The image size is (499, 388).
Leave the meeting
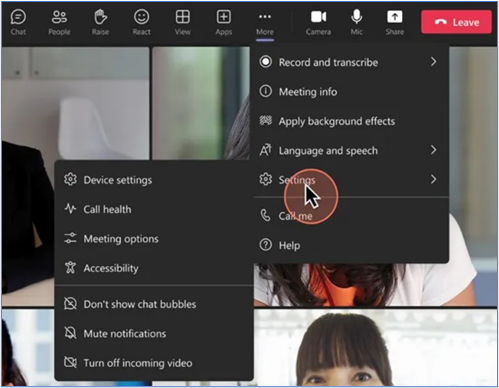(456, 22)
